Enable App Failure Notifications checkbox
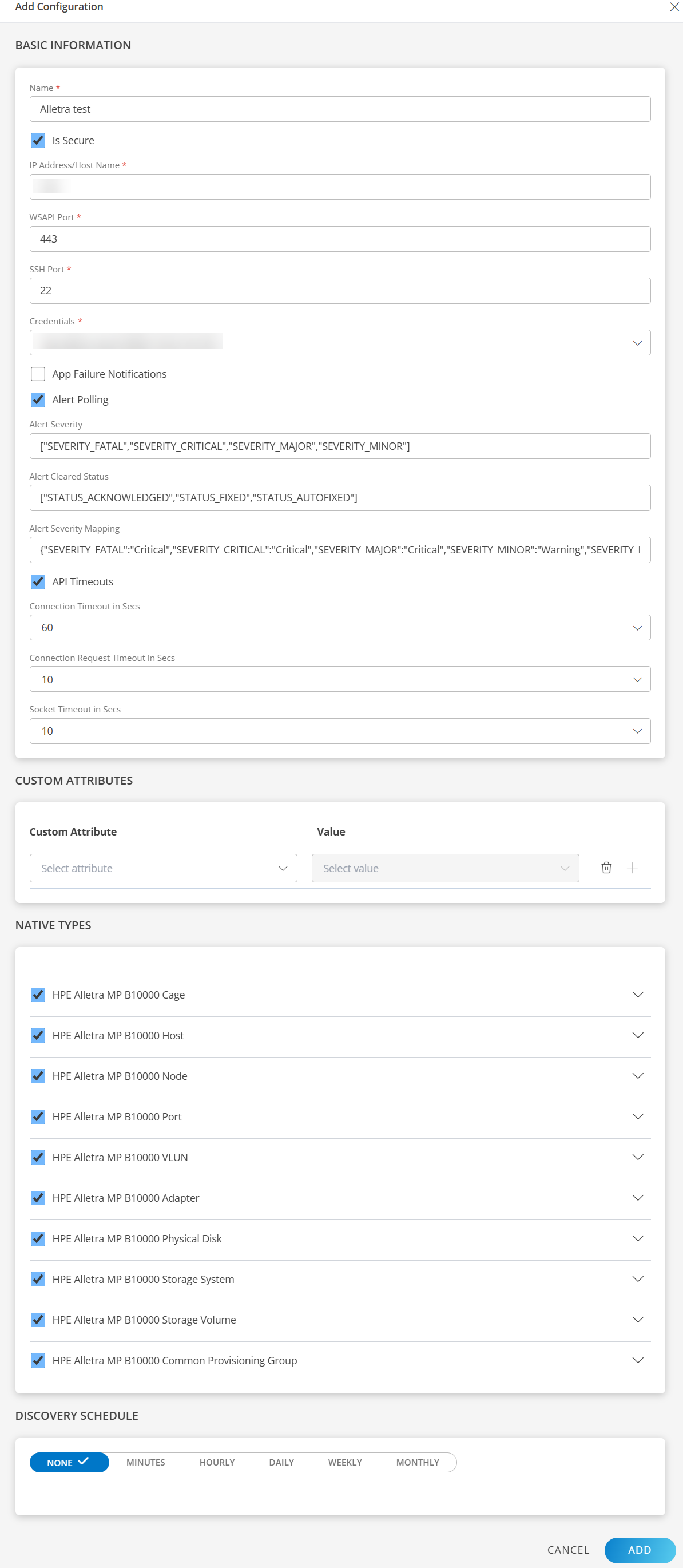This screenshot has height=1568, width=683. coord(38,374)
